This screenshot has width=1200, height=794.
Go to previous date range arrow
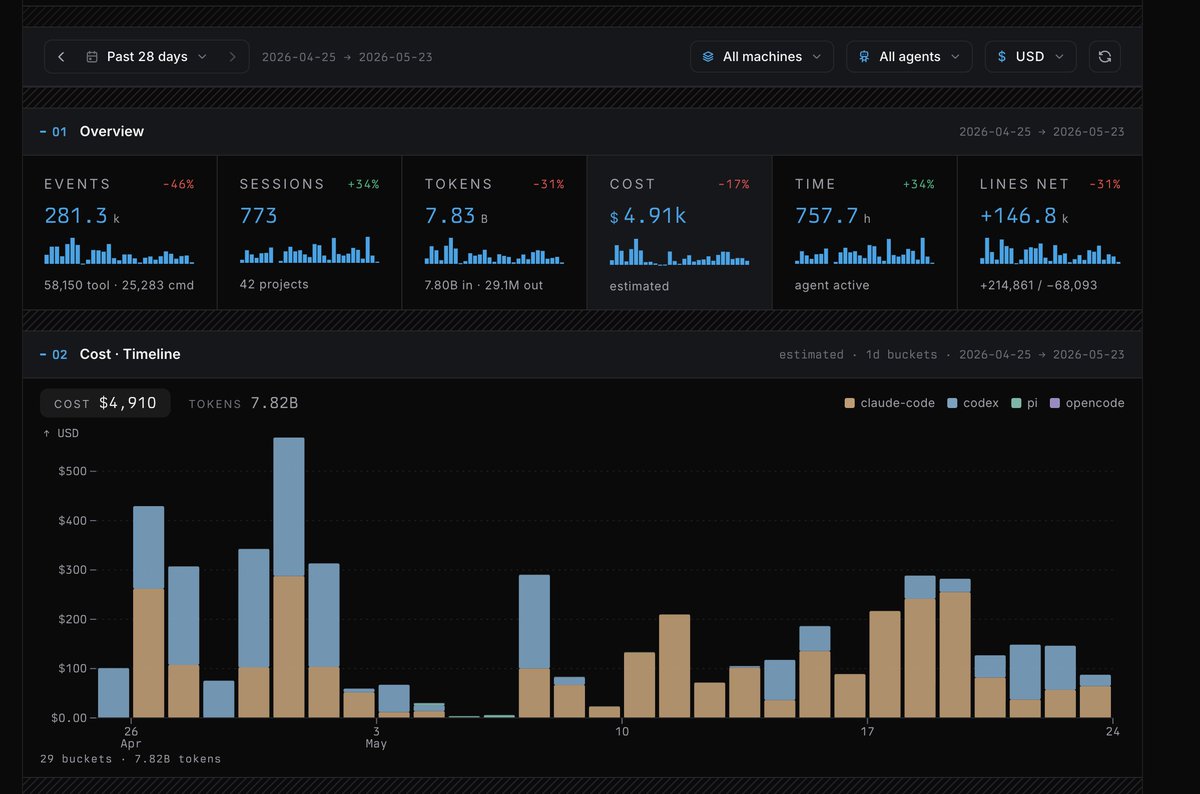tap(61, 57)
